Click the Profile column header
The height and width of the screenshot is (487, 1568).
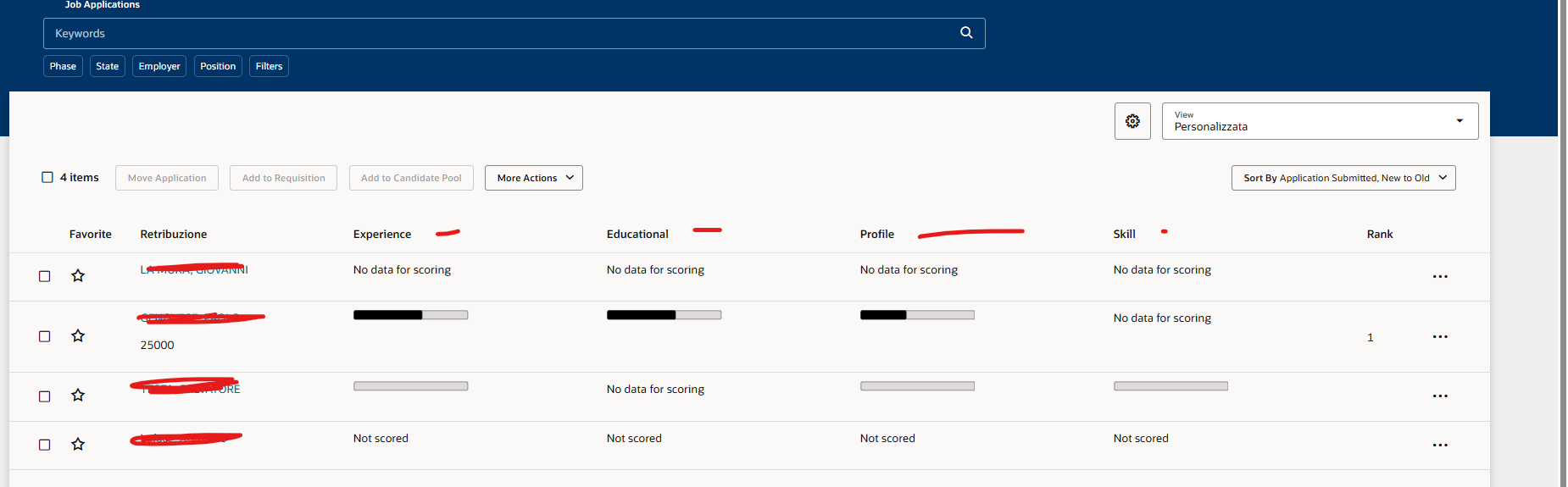(877, 234)
